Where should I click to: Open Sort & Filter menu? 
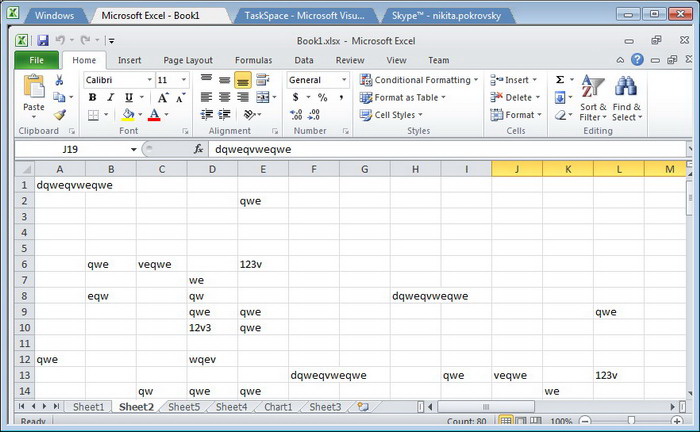point(593,98)
